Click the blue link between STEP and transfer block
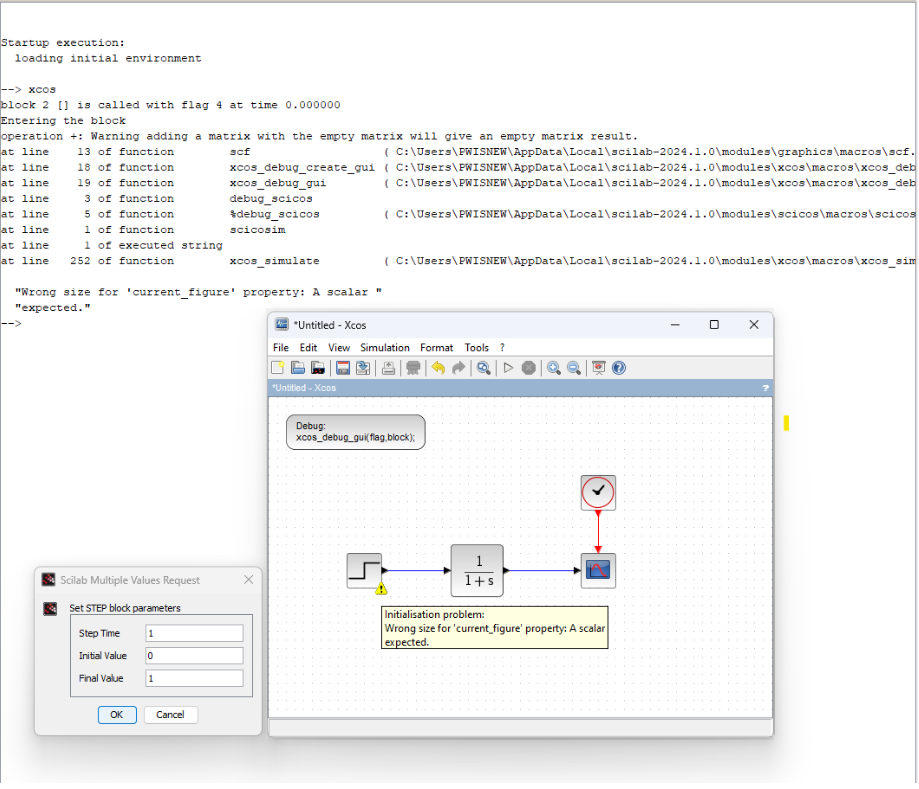 tap(416, 570)
